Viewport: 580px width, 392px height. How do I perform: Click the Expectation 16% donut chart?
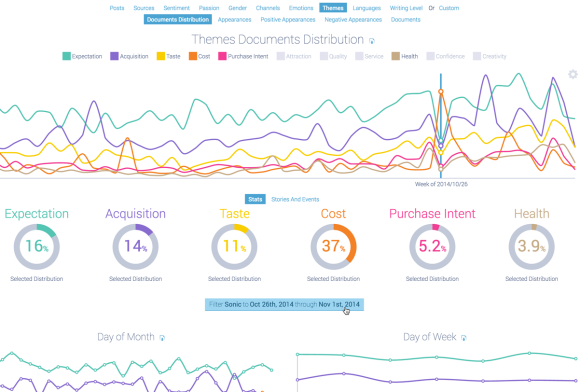(37, 247)
